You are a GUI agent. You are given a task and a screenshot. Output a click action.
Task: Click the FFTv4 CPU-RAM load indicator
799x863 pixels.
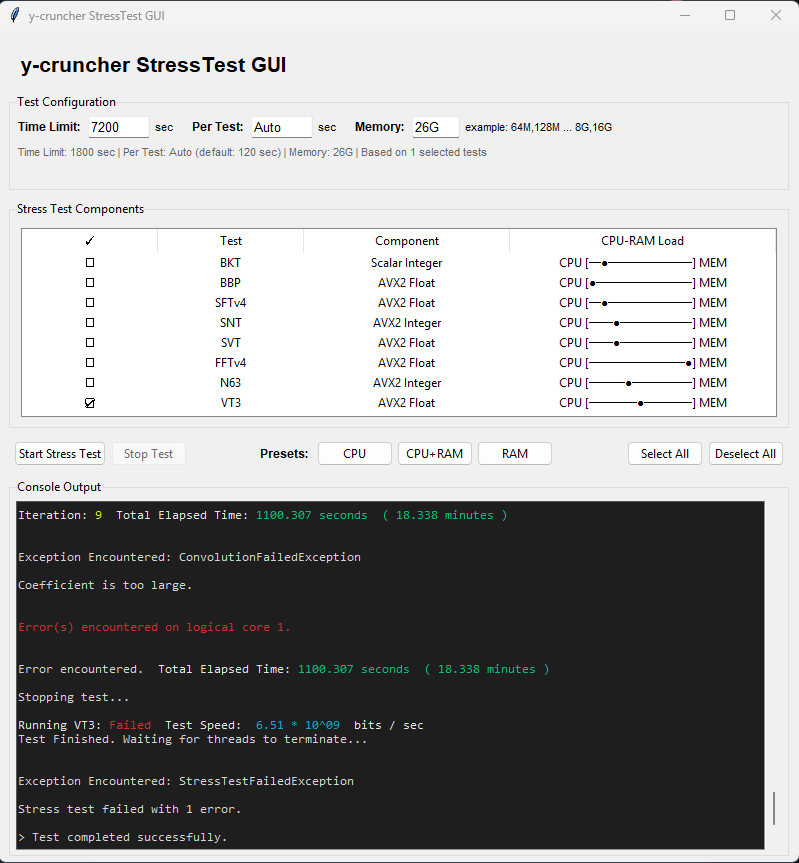[x=643, y=363]
